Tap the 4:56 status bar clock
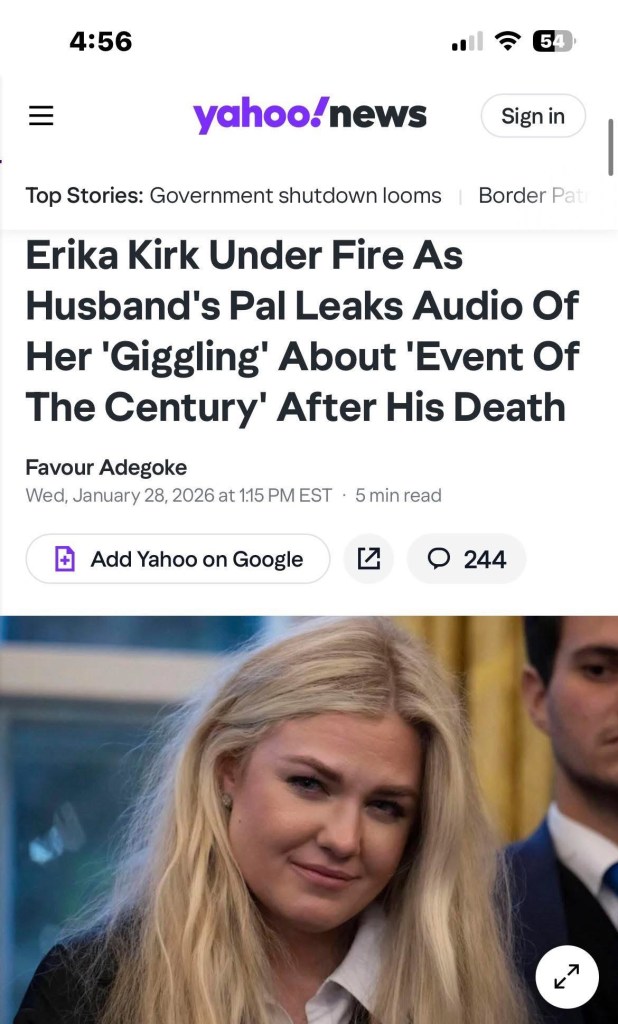The height and width of the screenshot is (1024, 618). tap(101, 42)
